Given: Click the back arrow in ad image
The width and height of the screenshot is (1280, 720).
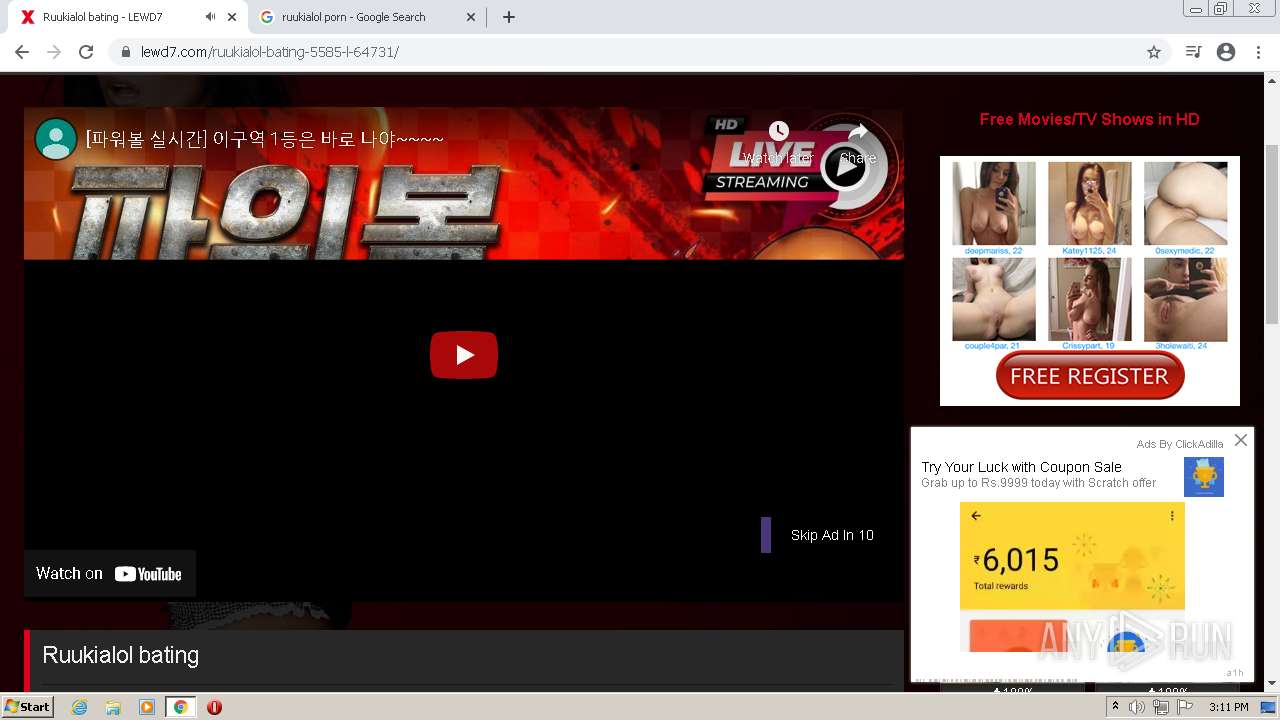Looking at the screenshot, I should tap(976, 516).
